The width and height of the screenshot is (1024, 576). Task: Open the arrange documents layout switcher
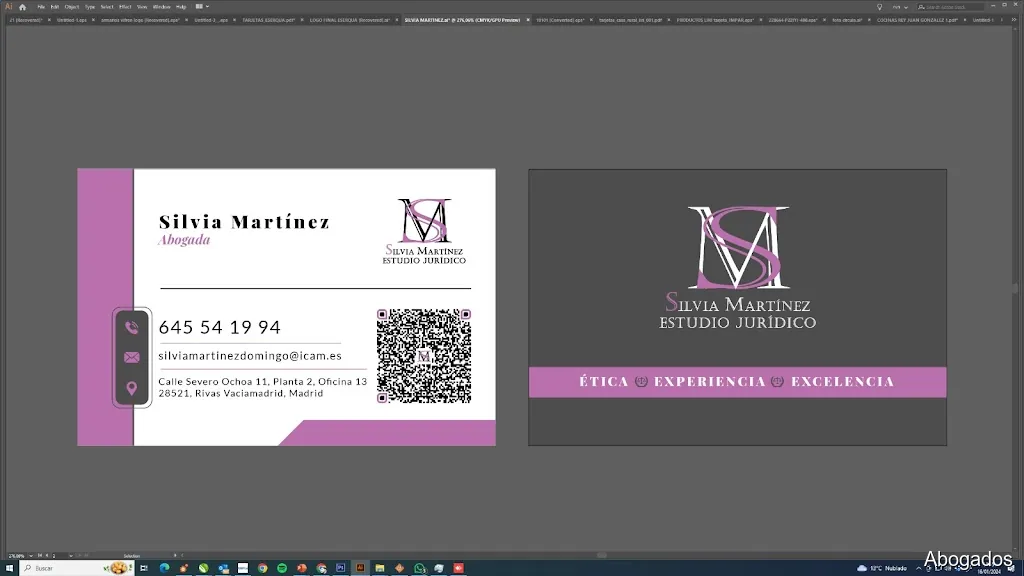202,6
